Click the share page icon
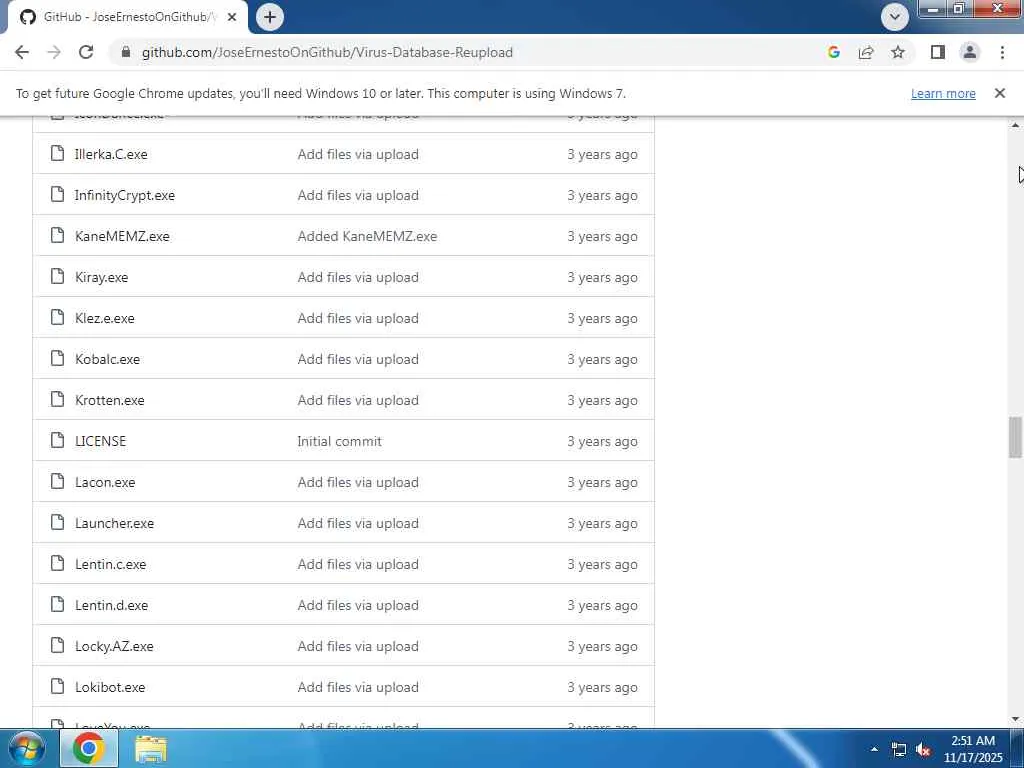 point(866,52)
